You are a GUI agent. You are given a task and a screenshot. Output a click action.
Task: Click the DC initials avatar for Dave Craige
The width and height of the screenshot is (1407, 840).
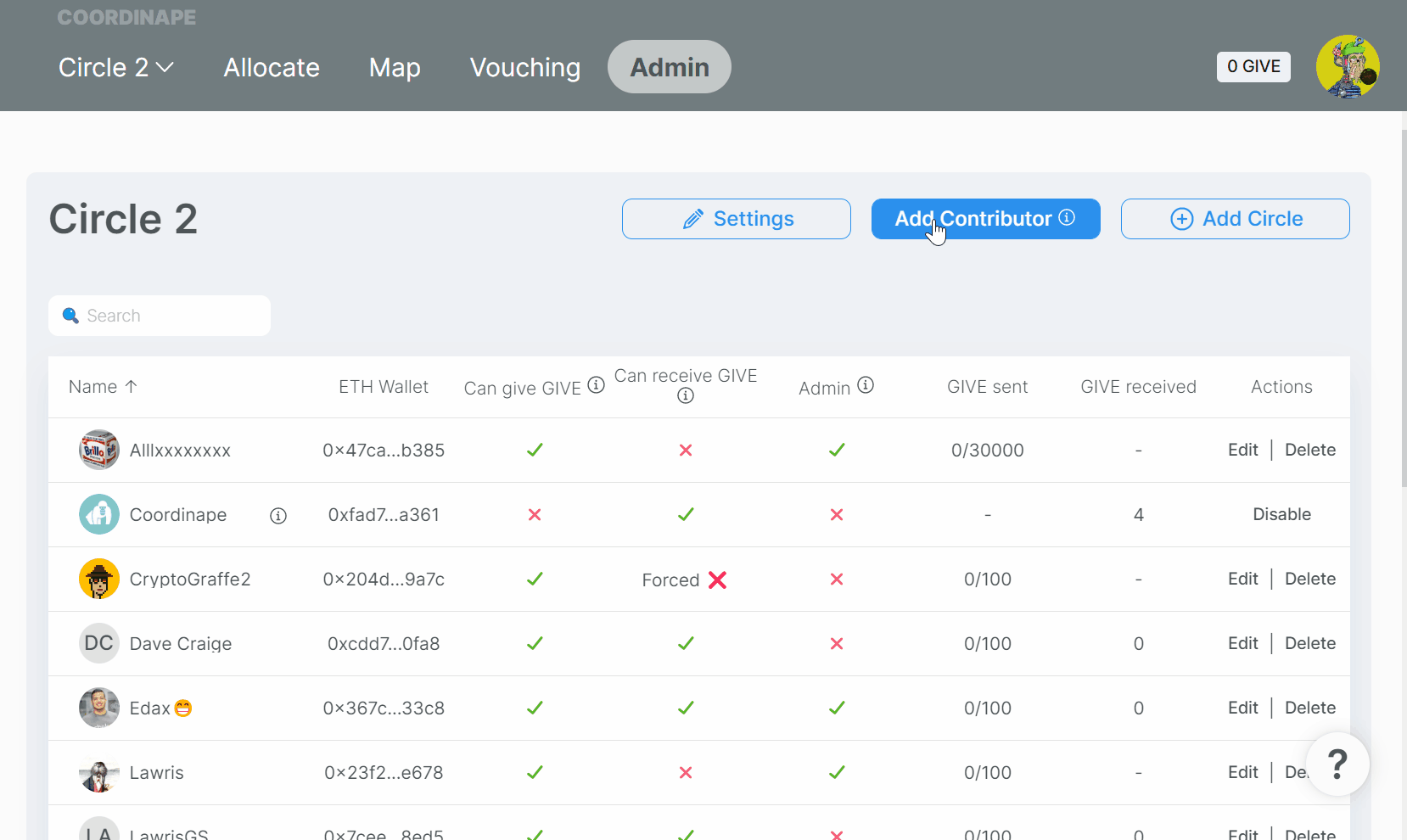pyautogui.click(x=99, y=643)
